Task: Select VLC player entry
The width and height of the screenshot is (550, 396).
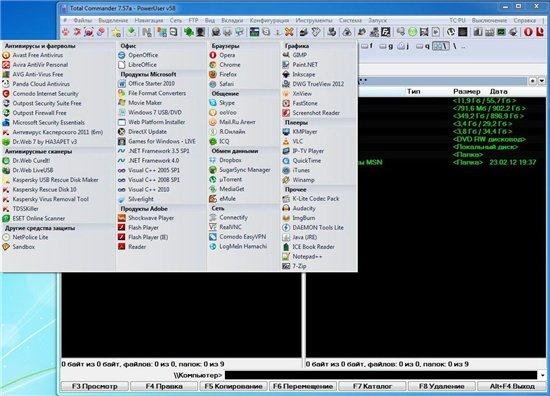Action: [293, 141]
